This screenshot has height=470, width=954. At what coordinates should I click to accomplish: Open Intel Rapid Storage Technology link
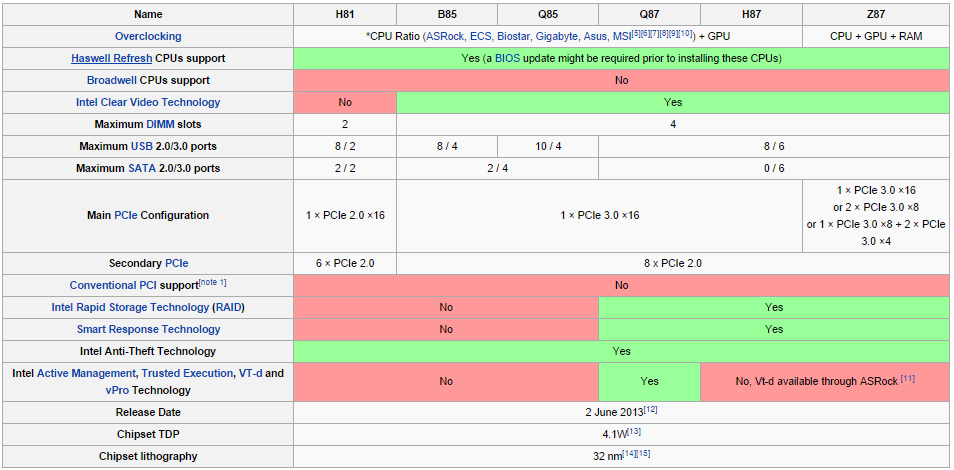[x=130, y=307]
